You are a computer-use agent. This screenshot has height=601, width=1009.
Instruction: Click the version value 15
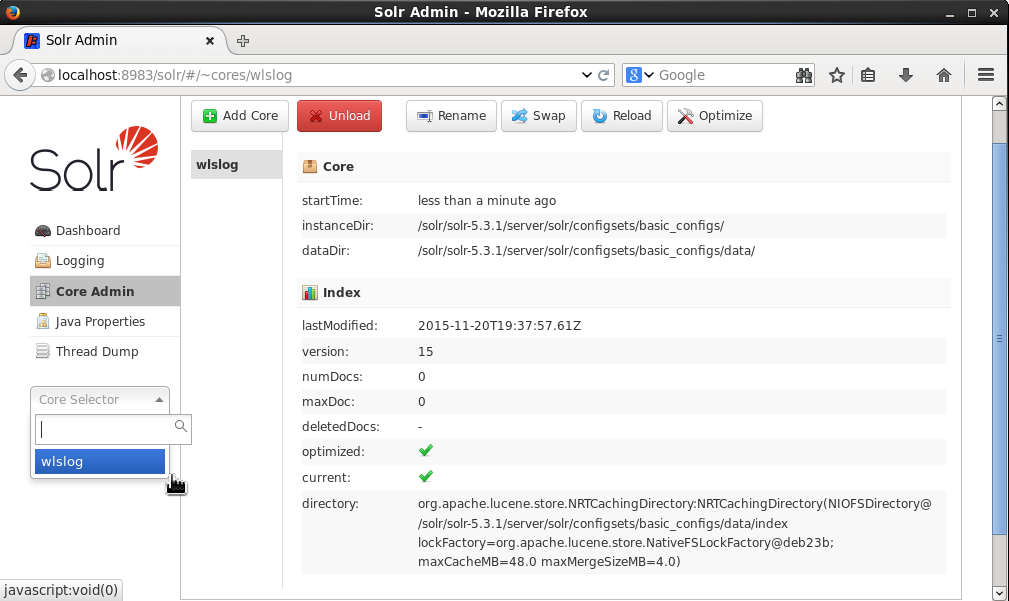[x=425, y=351]
